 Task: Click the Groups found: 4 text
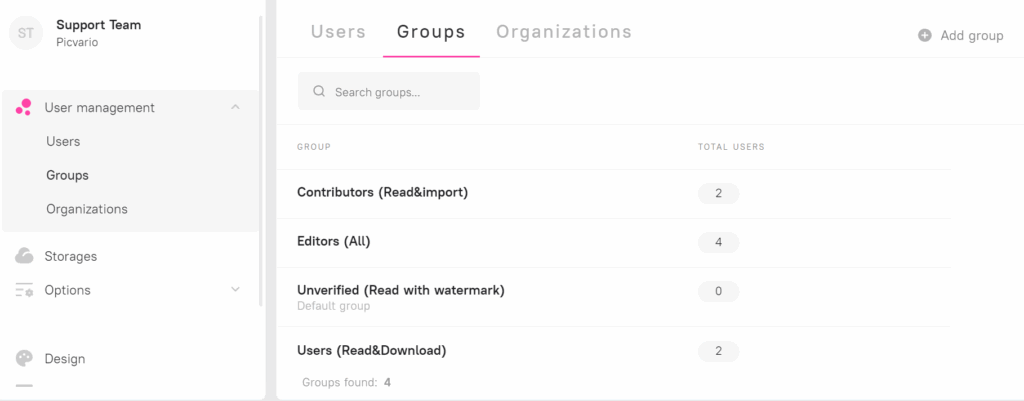click(347, 382)
